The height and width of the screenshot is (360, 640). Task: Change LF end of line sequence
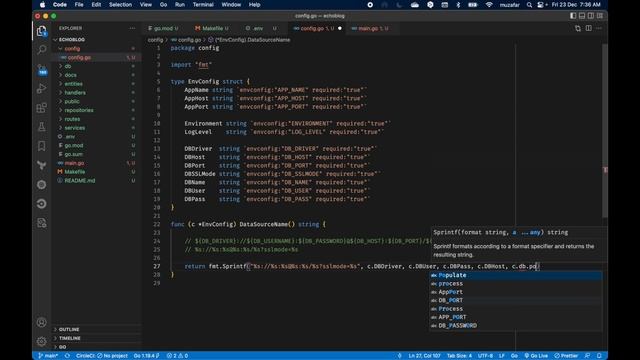pyautogui.click(x=502, y=356)
